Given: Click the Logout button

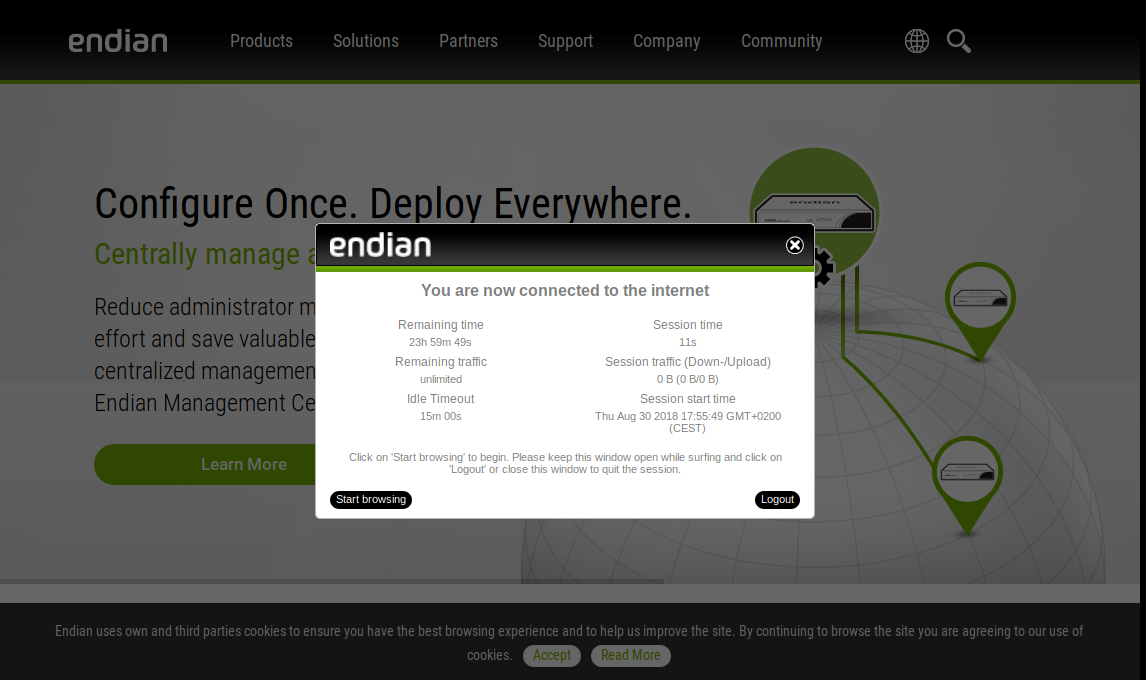Looking at the screenshot, I should (x=777, y=499).
